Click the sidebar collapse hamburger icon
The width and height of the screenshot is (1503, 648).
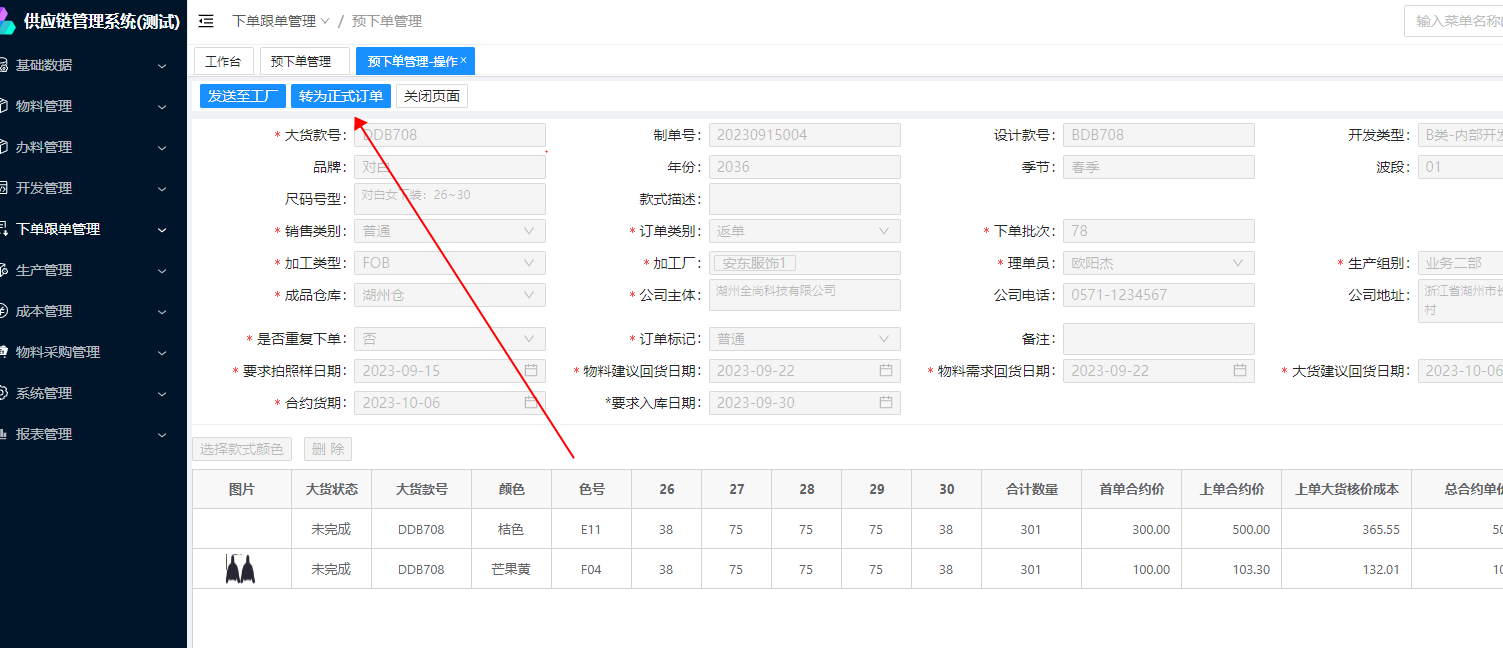tap(206, 21)
